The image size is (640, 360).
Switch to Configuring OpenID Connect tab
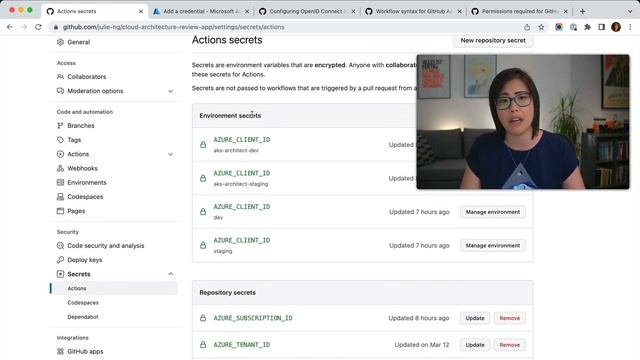(308, 11)
